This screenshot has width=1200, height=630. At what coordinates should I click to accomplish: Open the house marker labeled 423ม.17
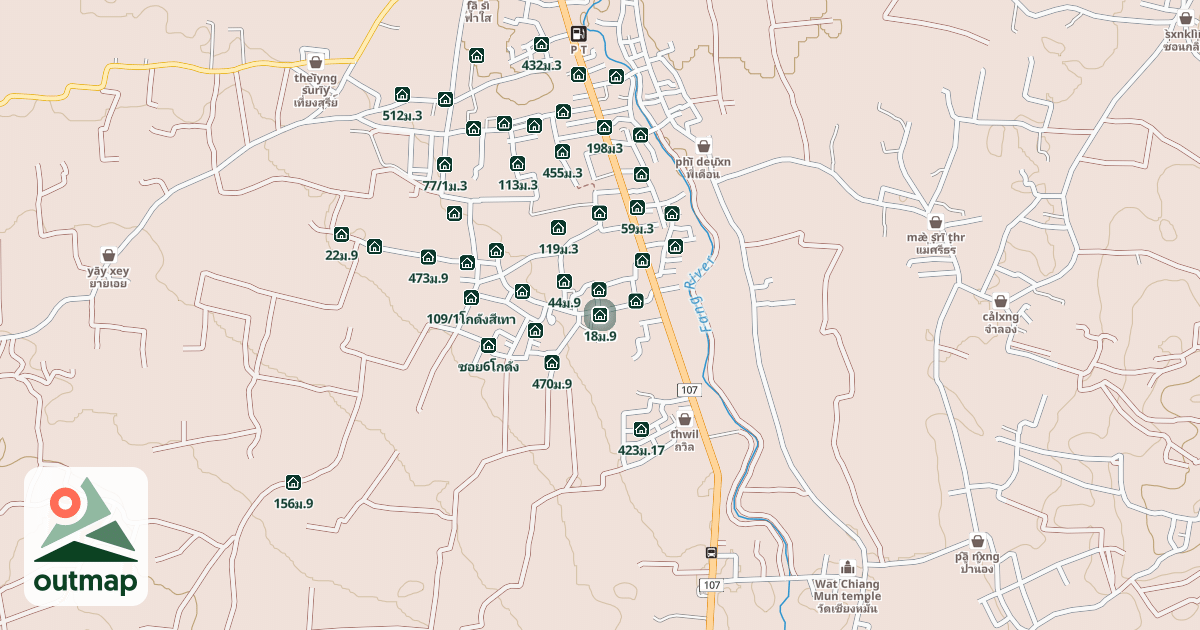click(641, 429)
